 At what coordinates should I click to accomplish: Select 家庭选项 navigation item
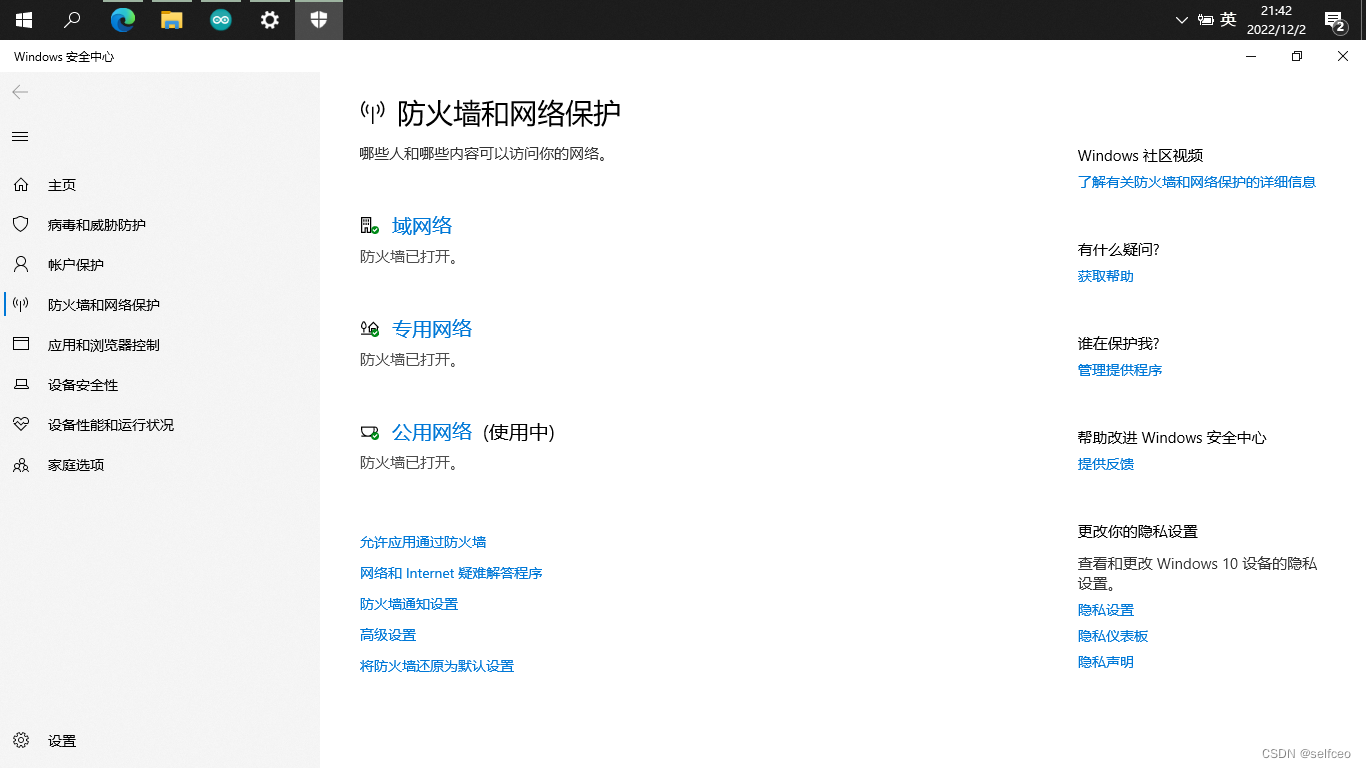click(x=76, y=465)
